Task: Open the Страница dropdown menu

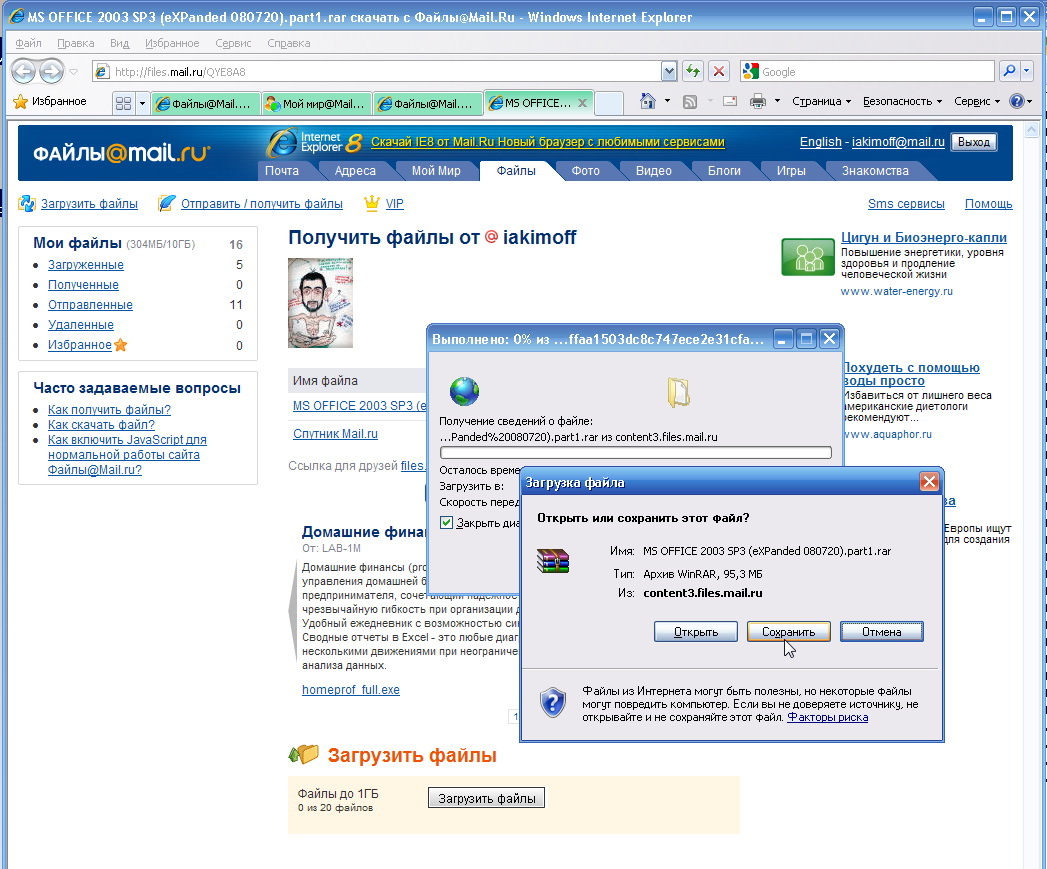Action: (821, 101)
